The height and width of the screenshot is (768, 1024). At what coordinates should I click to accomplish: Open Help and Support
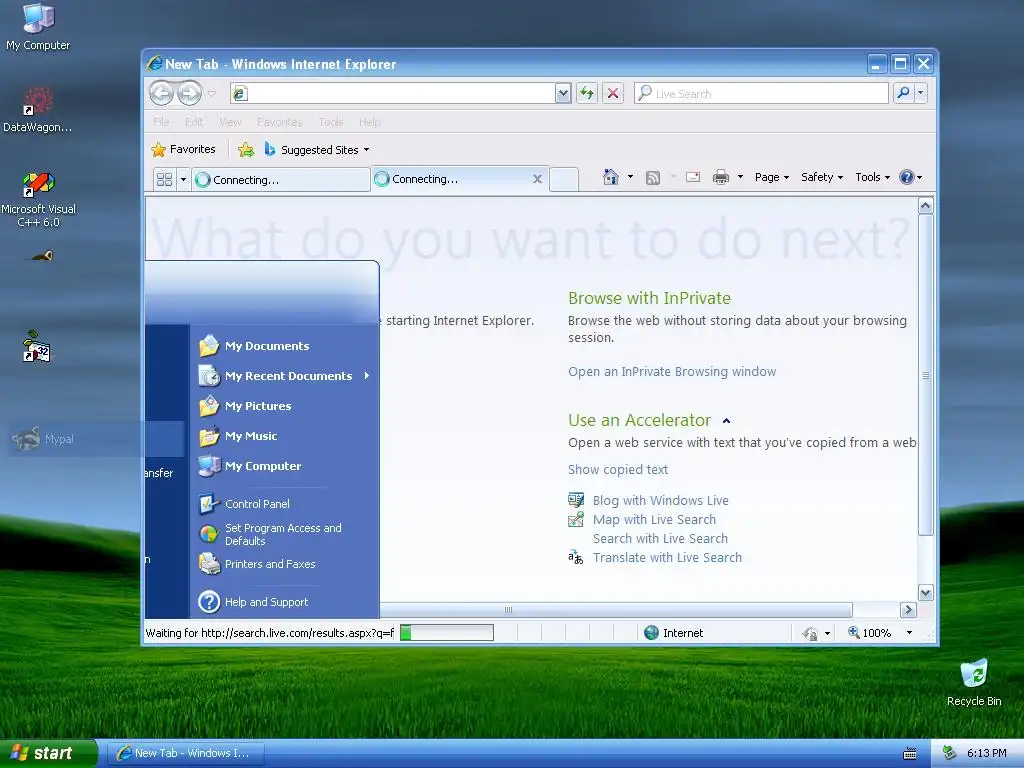point(253,601)
